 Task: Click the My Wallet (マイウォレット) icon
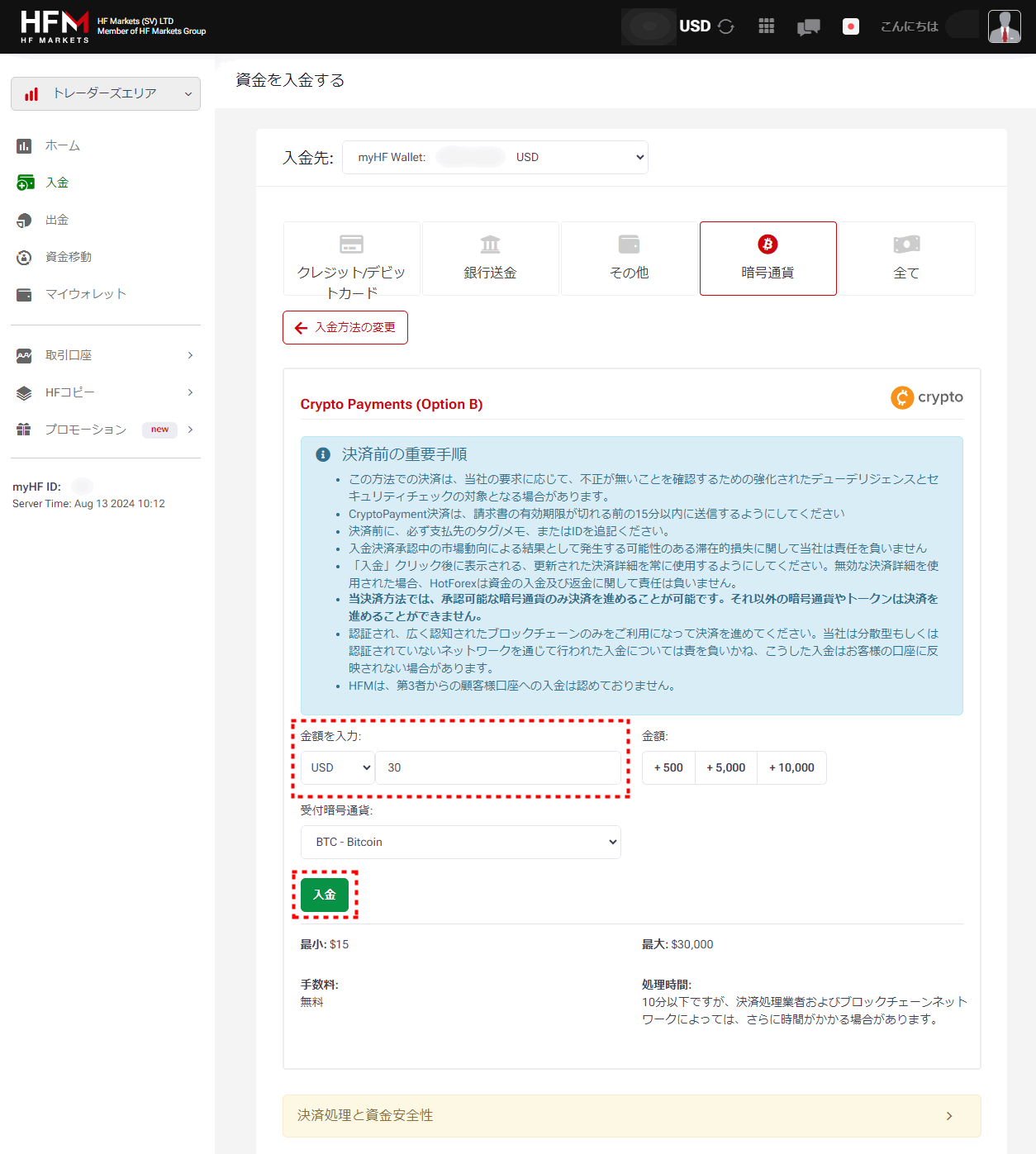24,295
